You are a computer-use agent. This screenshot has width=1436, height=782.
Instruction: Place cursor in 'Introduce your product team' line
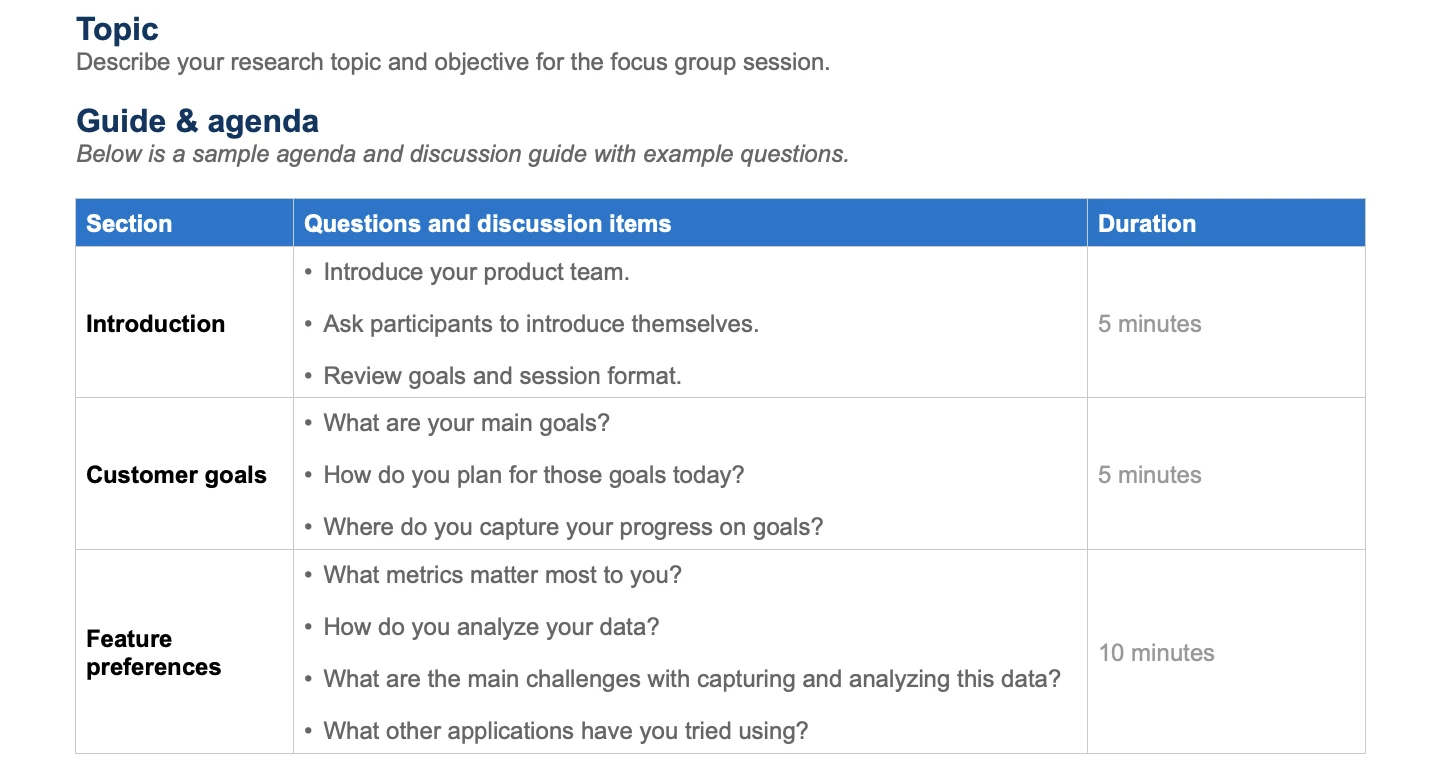coord(476,272)
